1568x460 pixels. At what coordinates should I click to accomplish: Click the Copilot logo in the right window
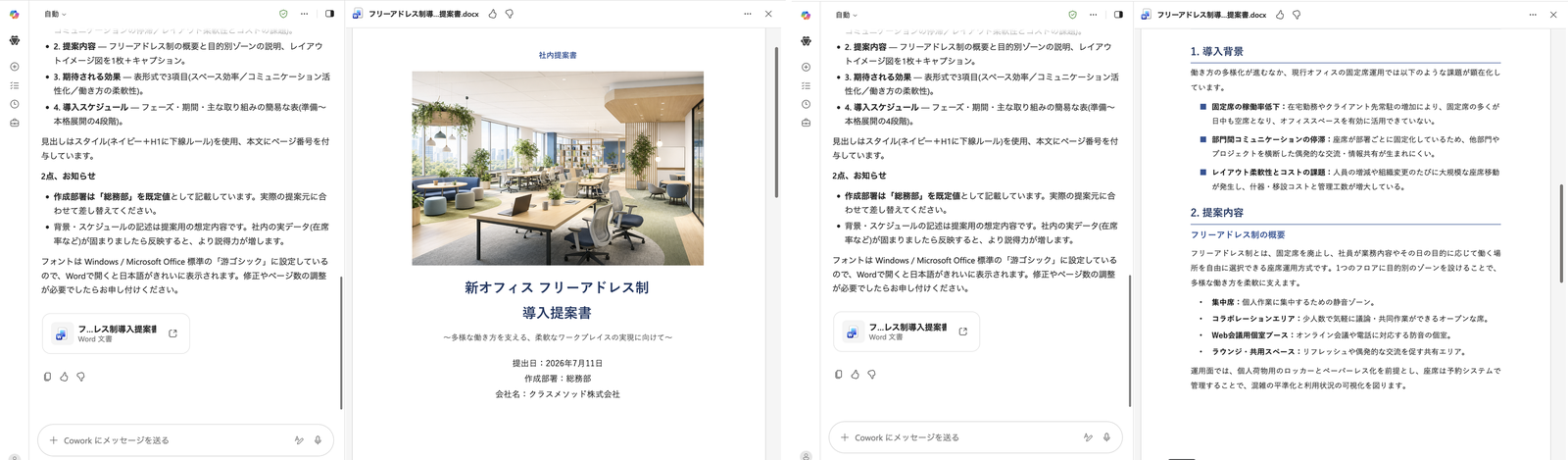[x=806, y=15]
